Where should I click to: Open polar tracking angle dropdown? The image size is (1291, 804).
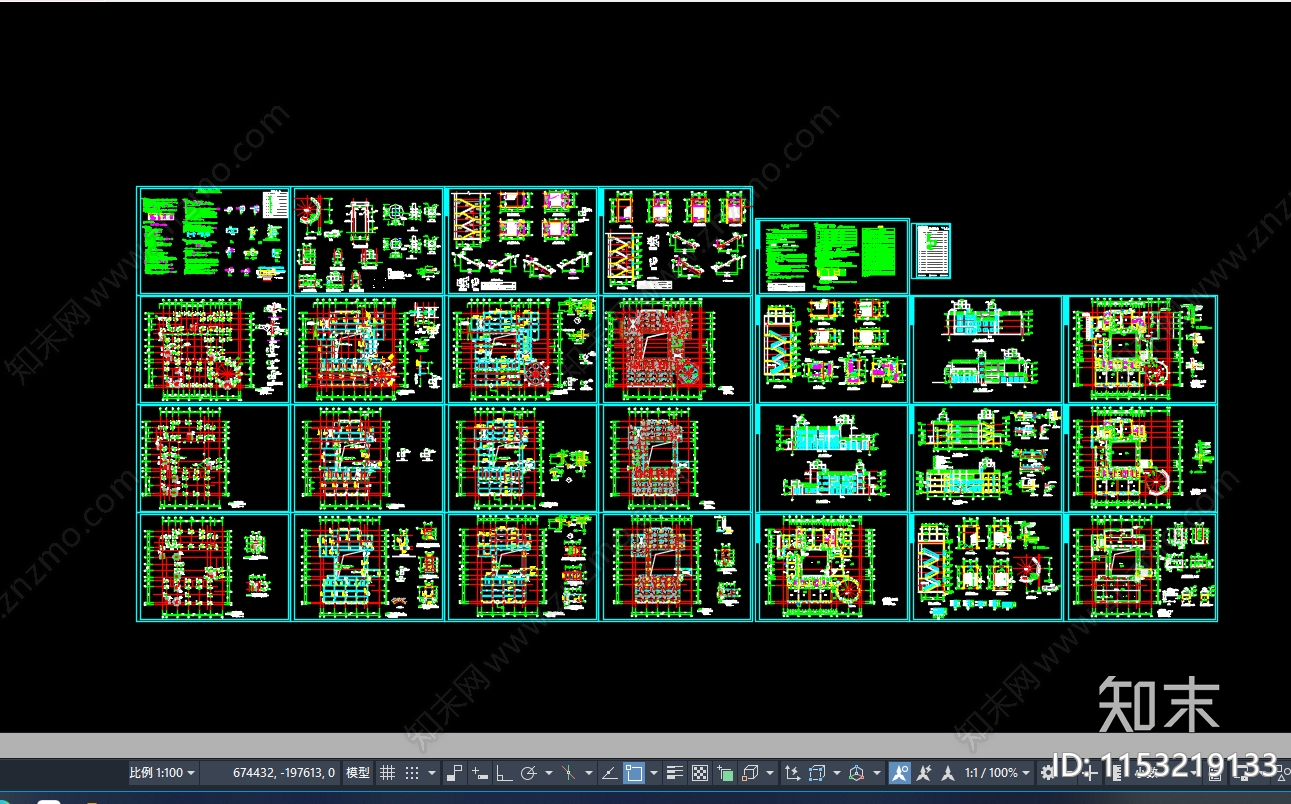(549, 772)
